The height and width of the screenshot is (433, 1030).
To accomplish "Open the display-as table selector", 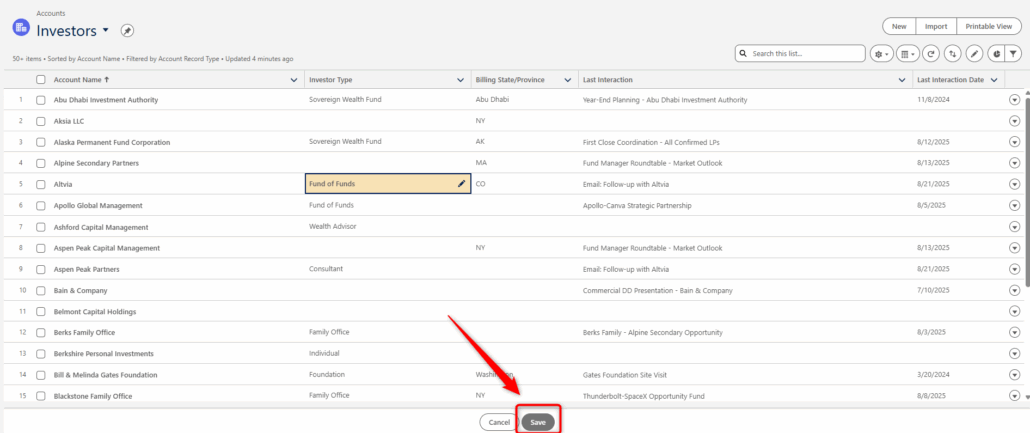I will 907,54.
